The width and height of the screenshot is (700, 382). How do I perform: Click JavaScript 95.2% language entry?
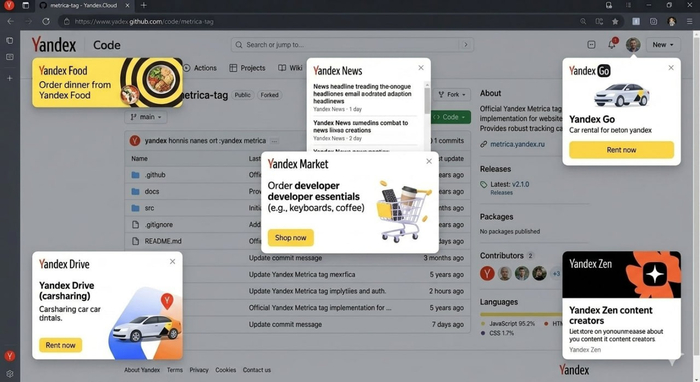pos(508,324)
